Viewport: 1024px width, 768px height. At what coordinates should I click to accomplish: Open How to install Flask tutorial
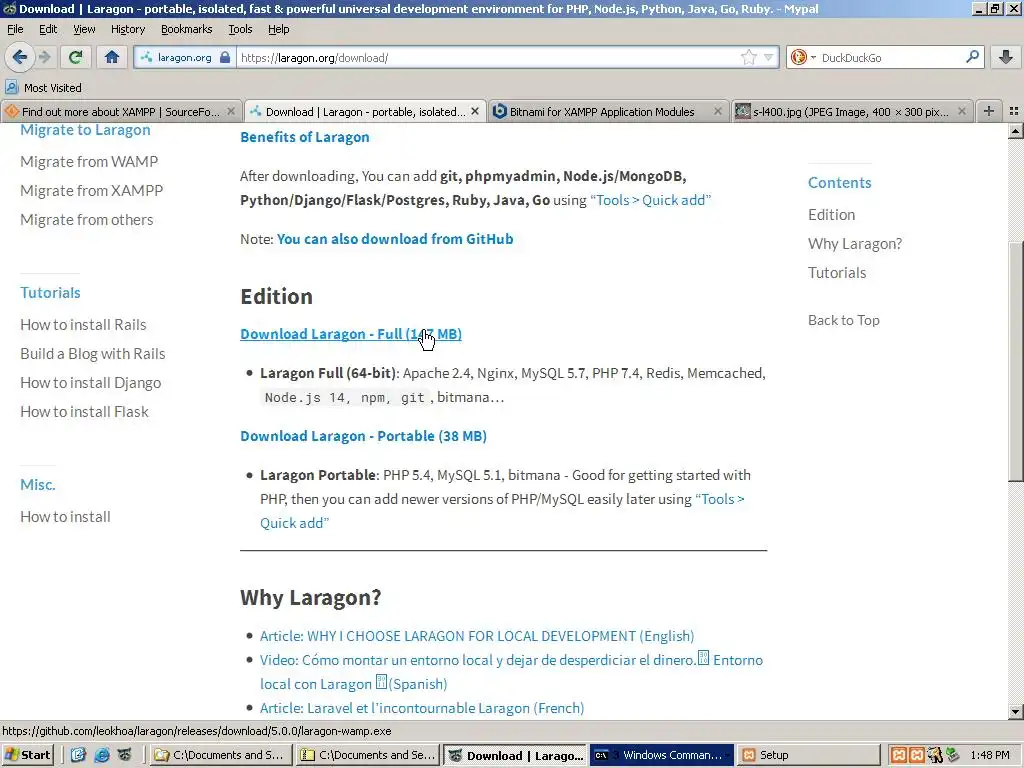84,411
